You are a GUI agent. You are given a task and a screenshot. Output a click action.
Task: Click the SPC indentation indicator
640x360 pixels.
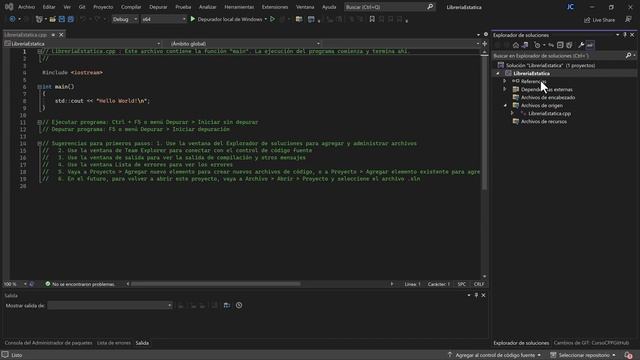pos(462,284)
